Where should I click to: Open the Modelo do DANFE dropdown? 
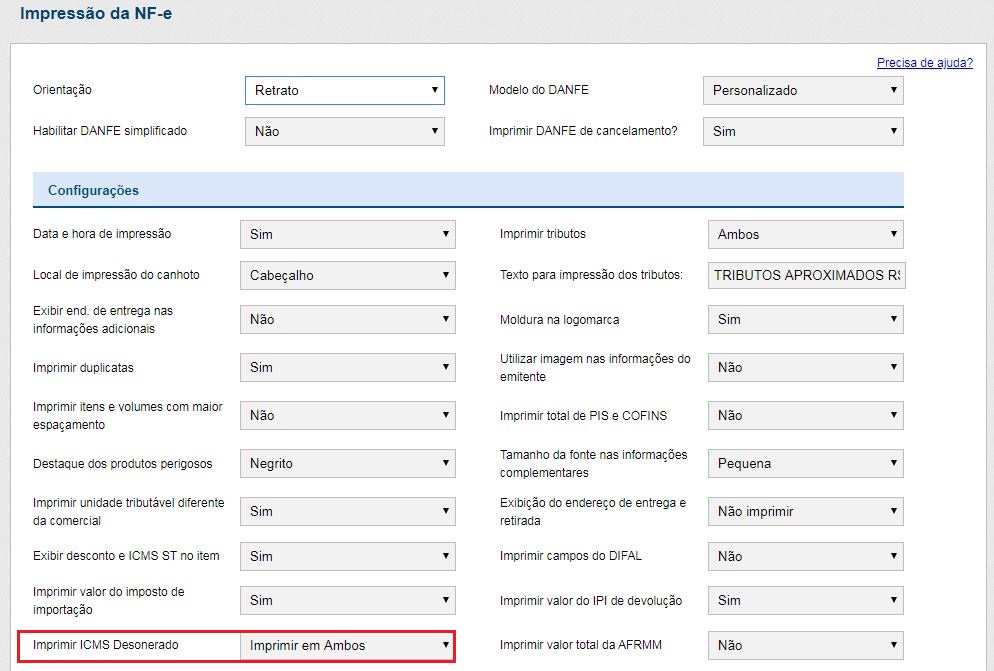(803, 90)
